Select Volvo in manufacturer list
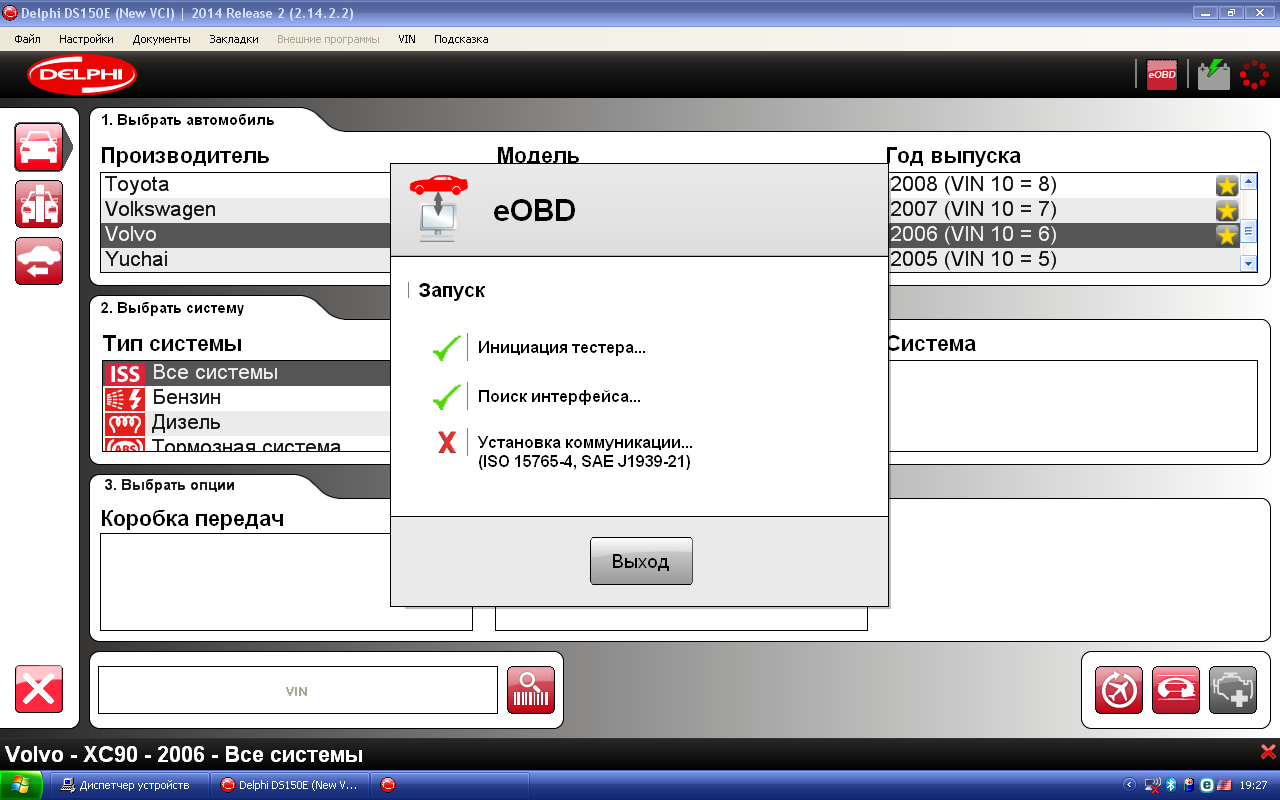Screen dimensions: 1280x800 tap(246, 234)
